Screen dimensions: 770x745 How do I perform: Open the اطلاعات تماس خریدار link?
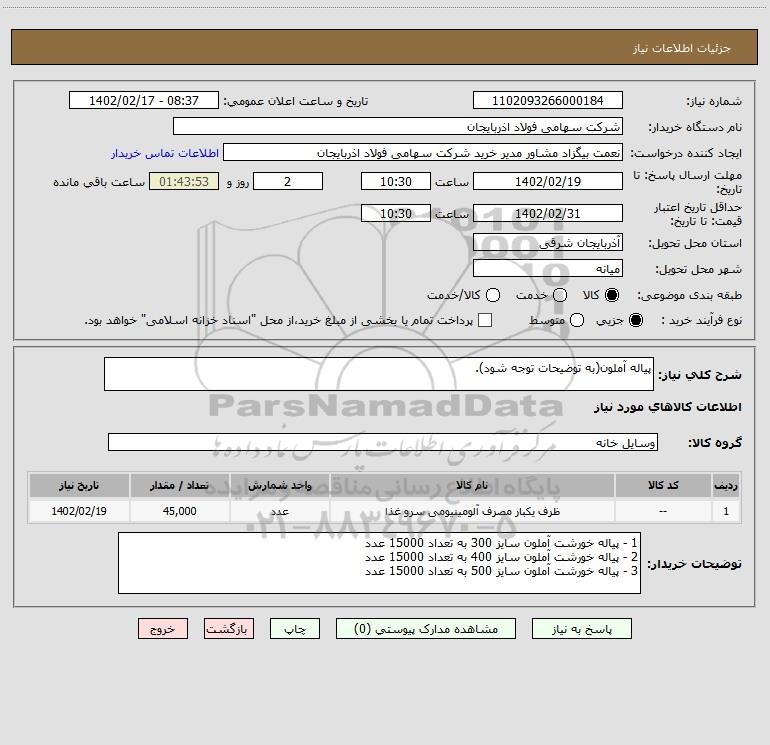pyautogui.click(x=165, y=153)
